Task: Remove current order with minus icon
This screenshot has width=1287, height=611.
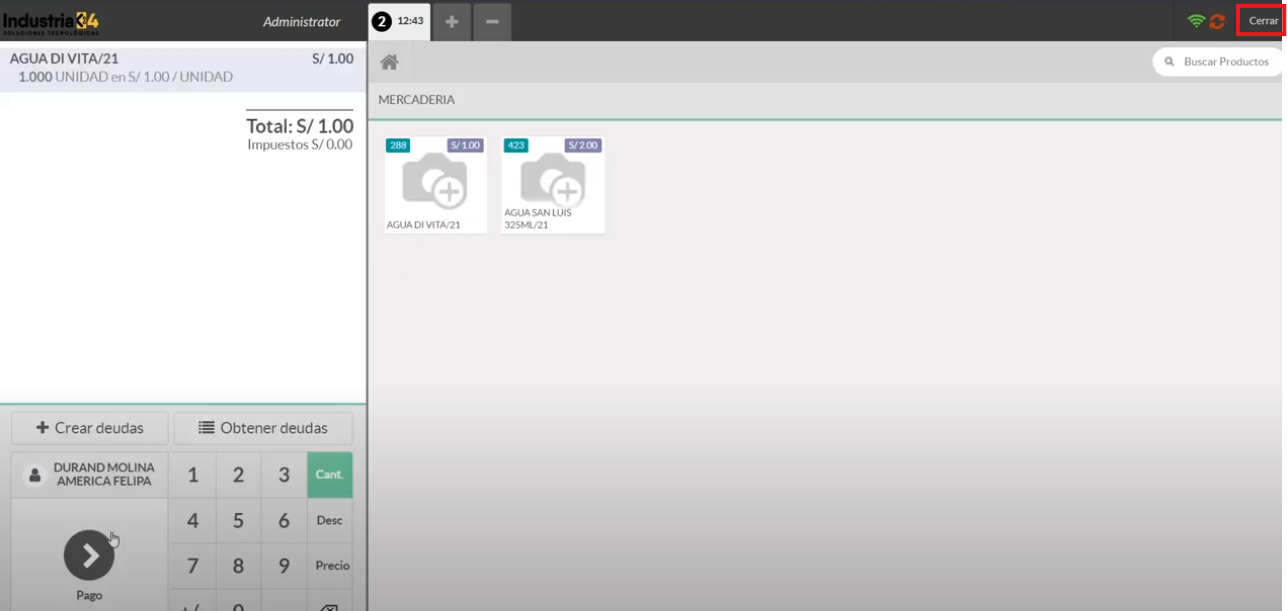Action: (492, 22)
